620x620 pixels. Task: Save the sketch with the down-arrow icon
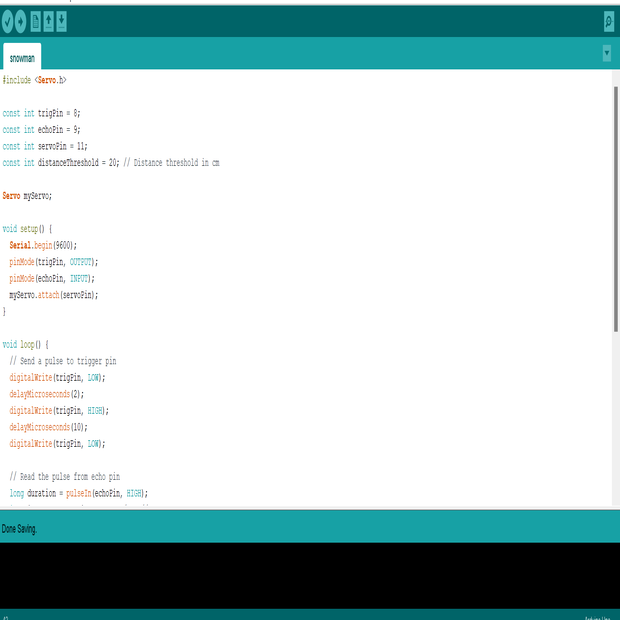(x=62, y=21)
